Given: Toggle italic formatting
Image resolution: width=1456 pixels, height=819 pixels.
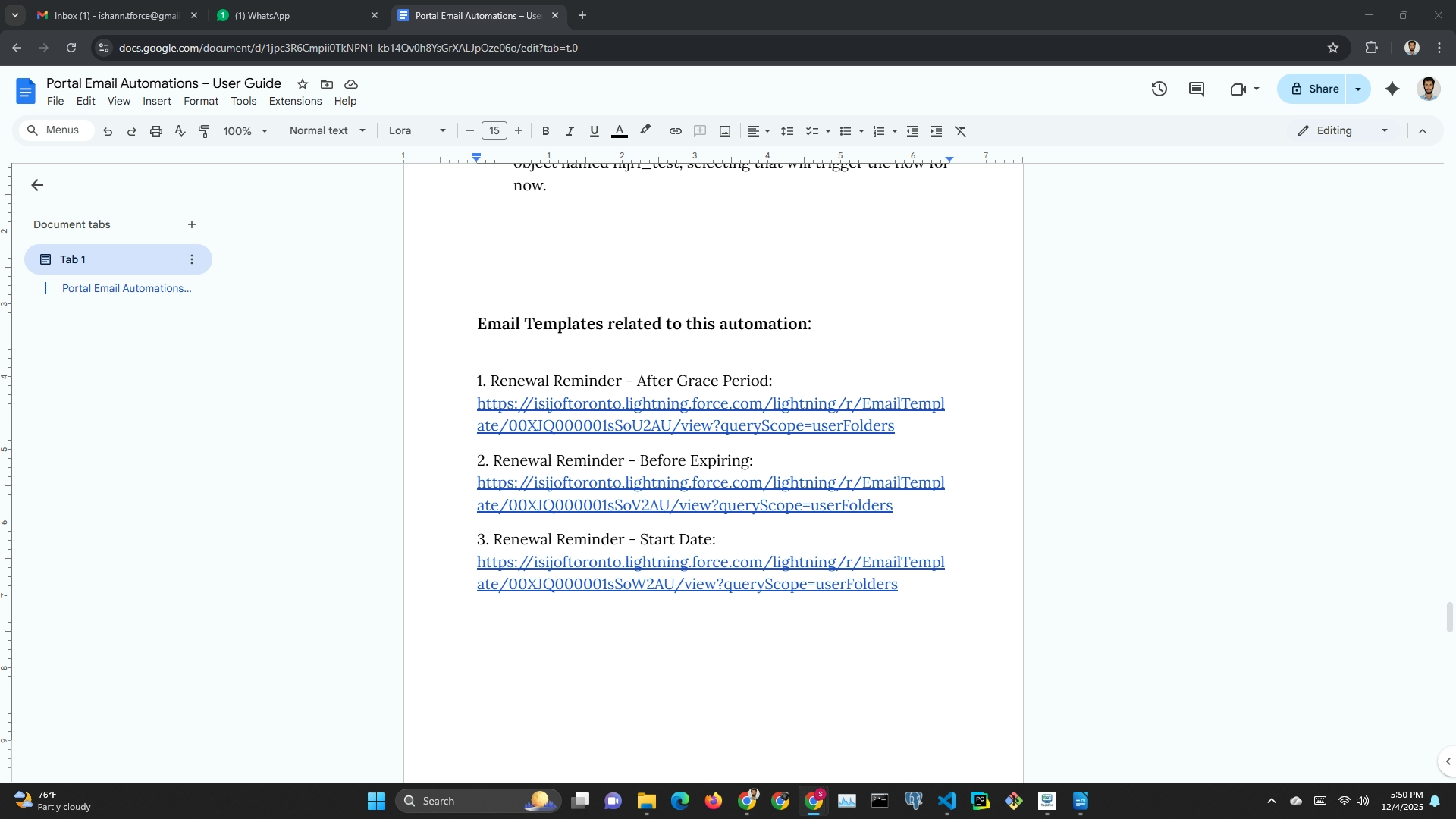Looking at the screenshot, I should tap(570, 131).
